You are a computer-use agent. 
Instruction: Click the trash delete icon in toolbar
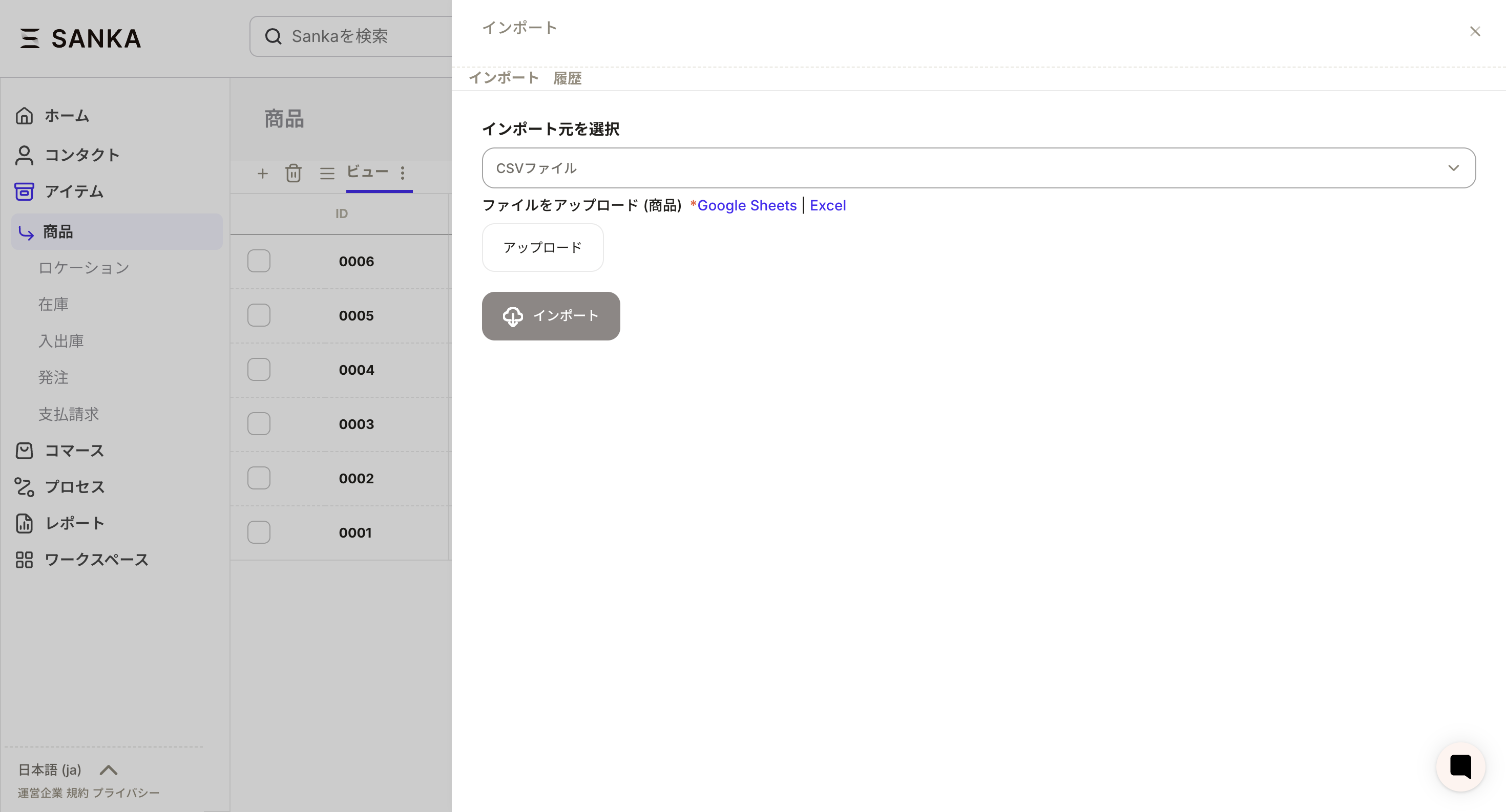pyautogui.click(x=294, y=174)
